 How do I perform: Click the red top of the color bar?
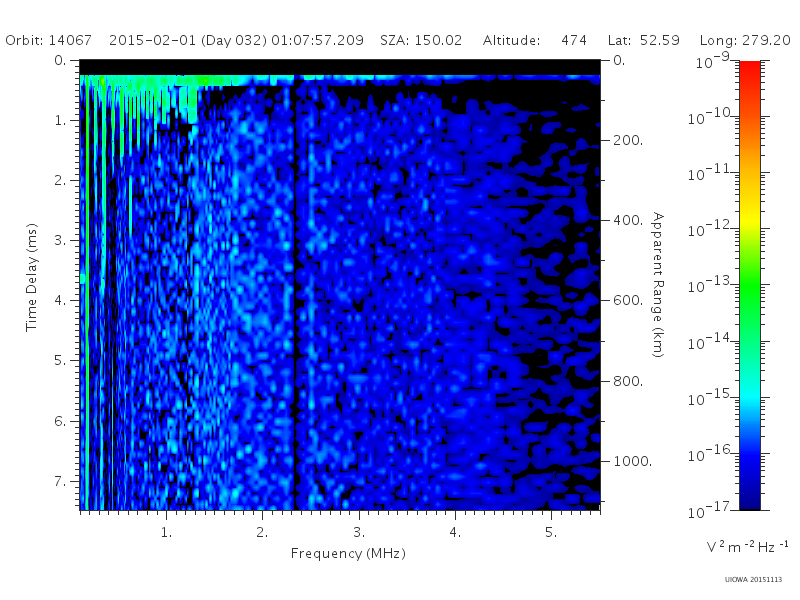coord(749,71)
